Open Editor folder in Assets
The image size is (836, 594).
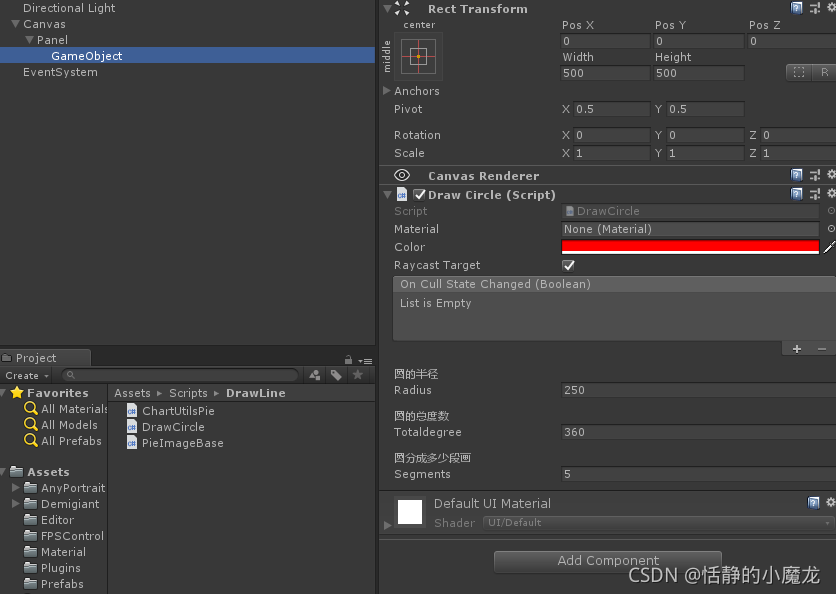click(x=49, y=520)
